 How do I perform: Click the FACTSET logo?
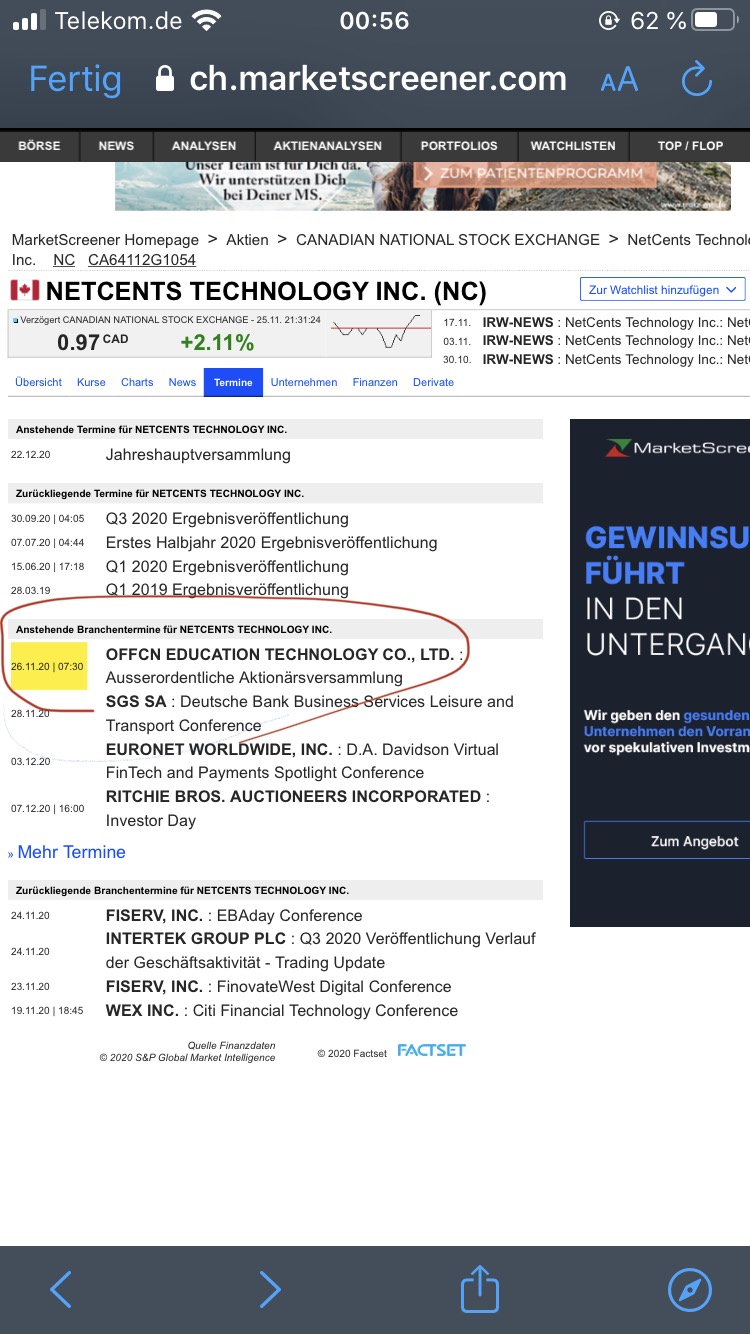[x=431, y=1050]
